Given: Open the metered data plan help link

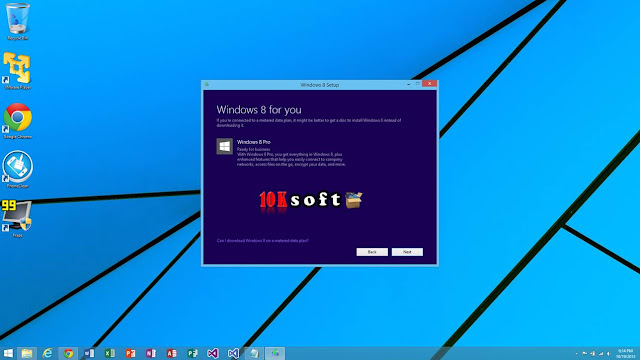Looking at the screenshot, I should click(x=262, y=241).
